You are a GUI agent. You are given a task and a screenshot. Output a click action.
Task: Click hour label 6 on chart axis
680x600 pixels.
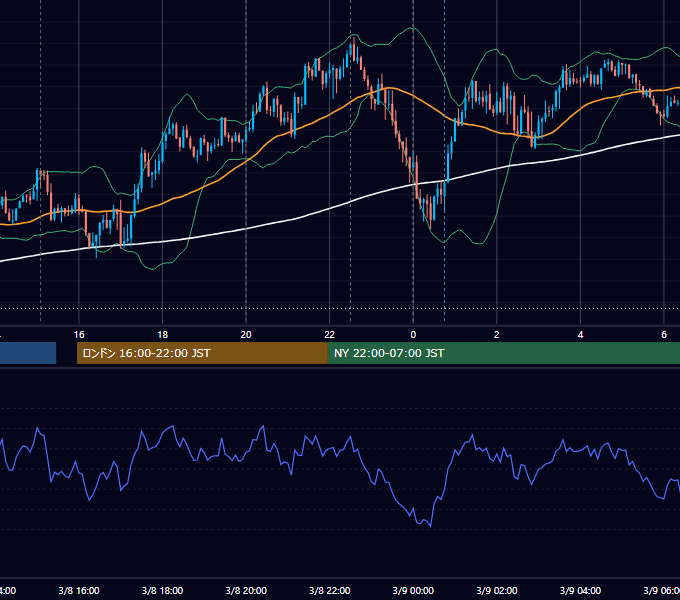pyautogui.click(x=664, y=335)
